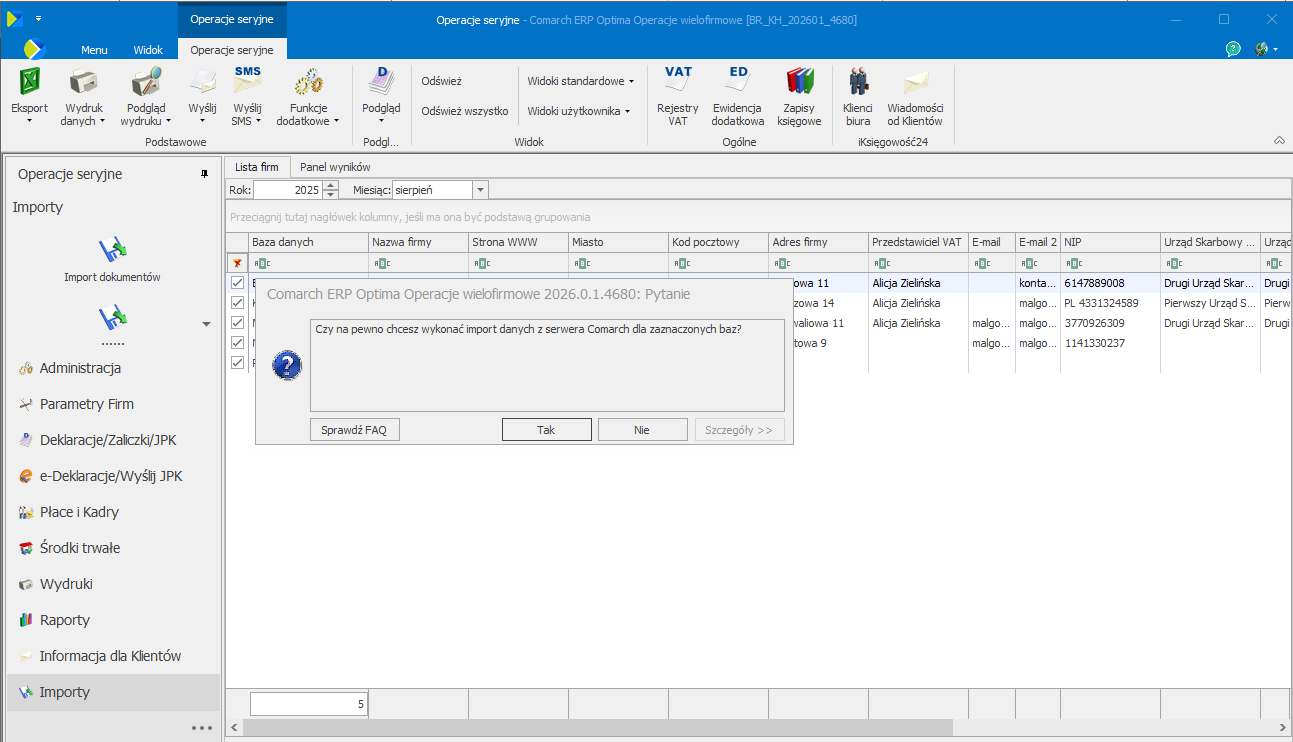Open the Zapisy księgowe books icon
The image size is (1293, 742).
coord(799,81)
